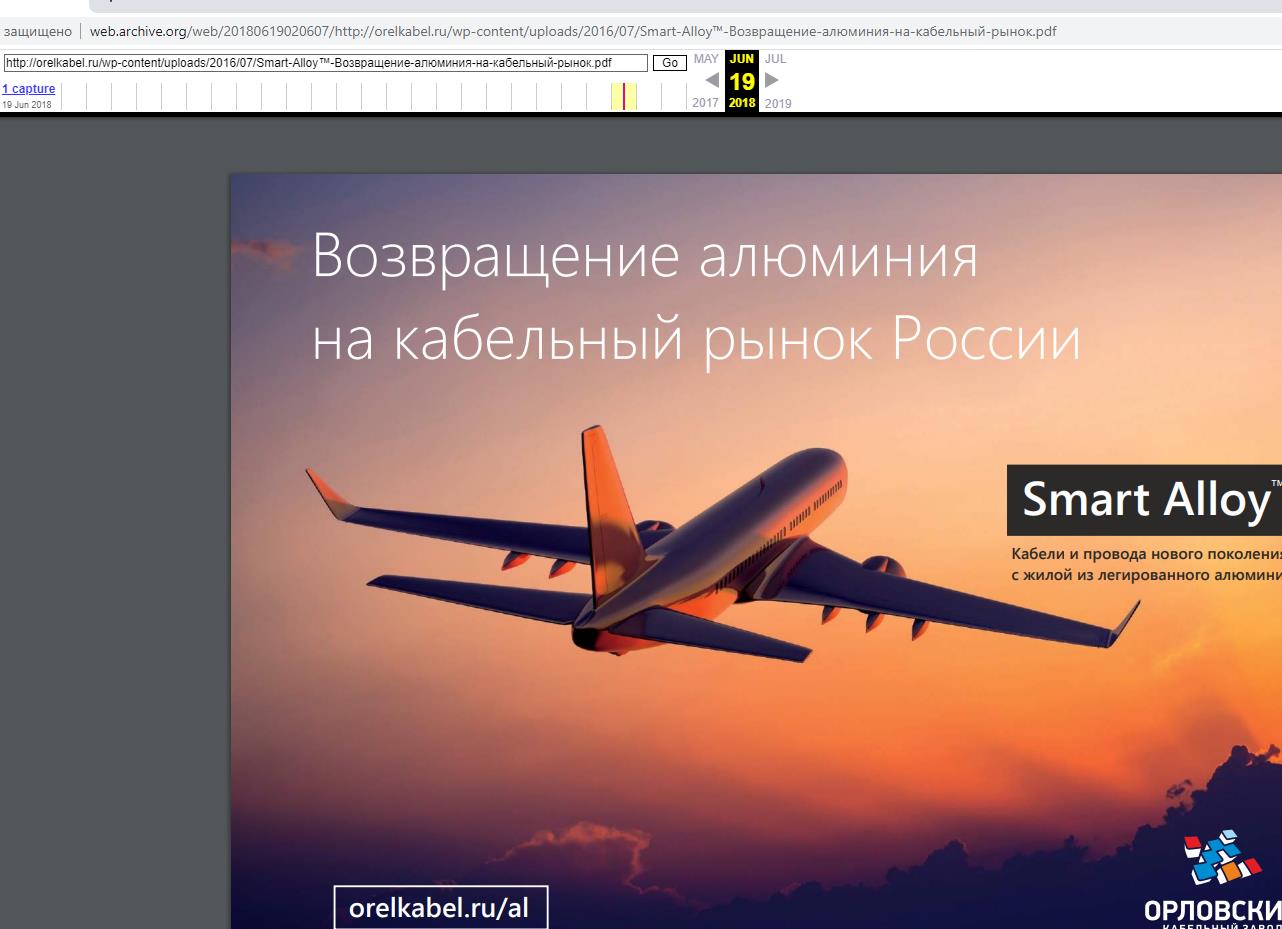This screenshot has height=929, width=1282.
Task: Click the heading line "Возвращение алюминия"
Action: click(x=645, y=256)
